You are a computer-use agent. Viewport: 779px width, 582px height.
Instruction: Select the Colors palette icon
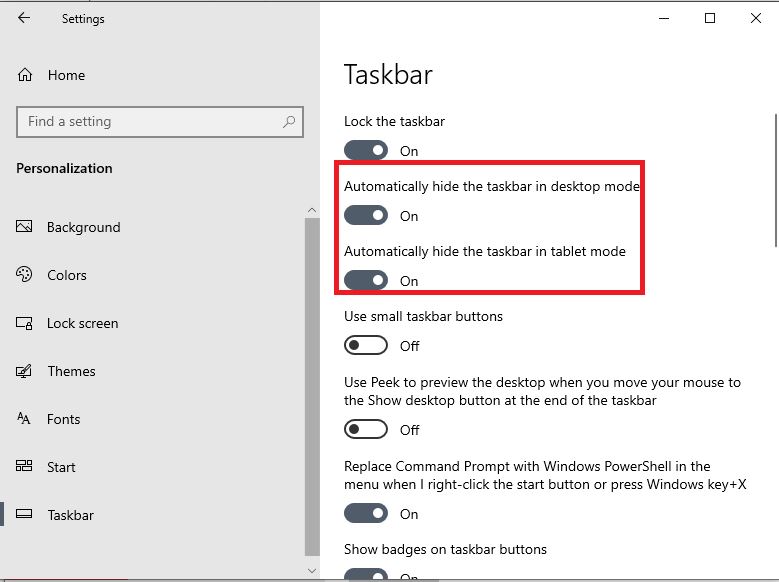click(24, 274)
